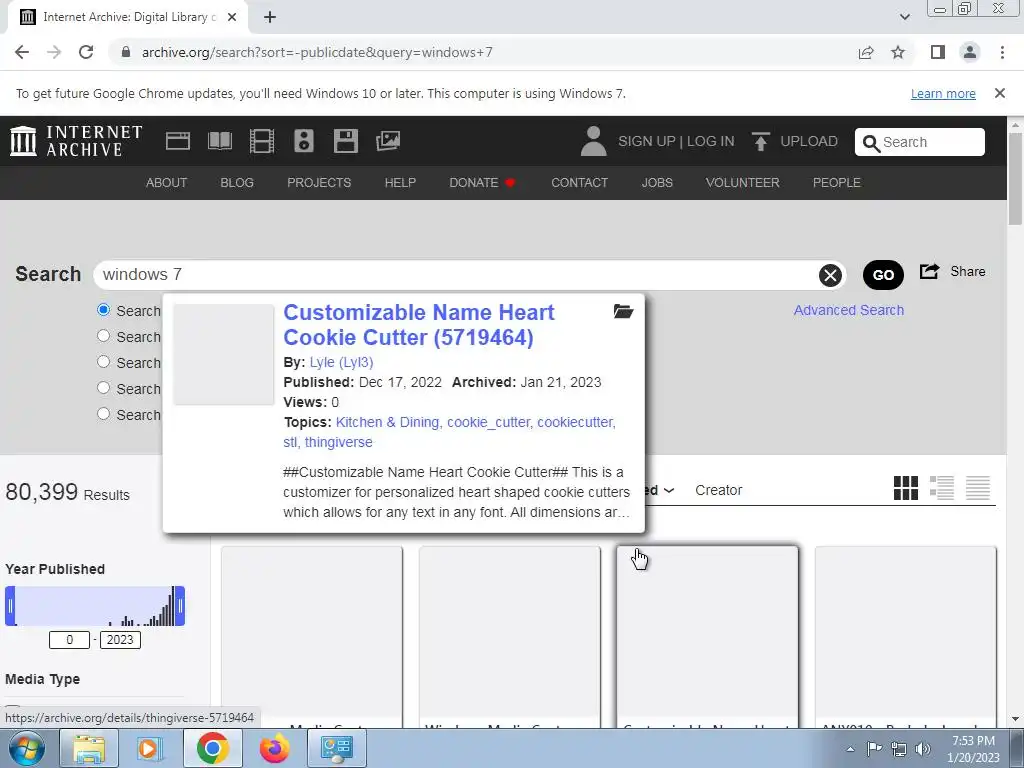Select the first Search radio option
Screen dimensions: 1024x768
(x=103, y=310)
